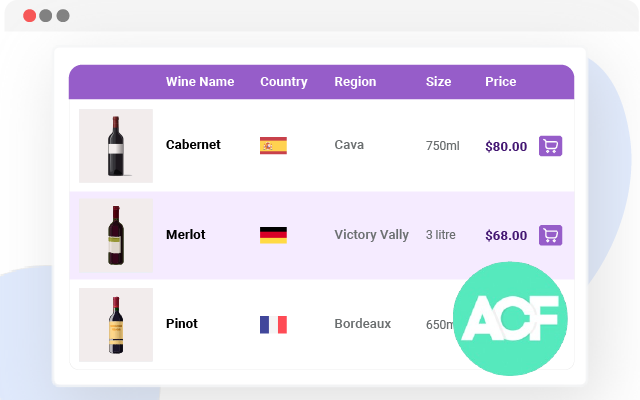
Task: Sort by Region column header
Action: [355, 82]
